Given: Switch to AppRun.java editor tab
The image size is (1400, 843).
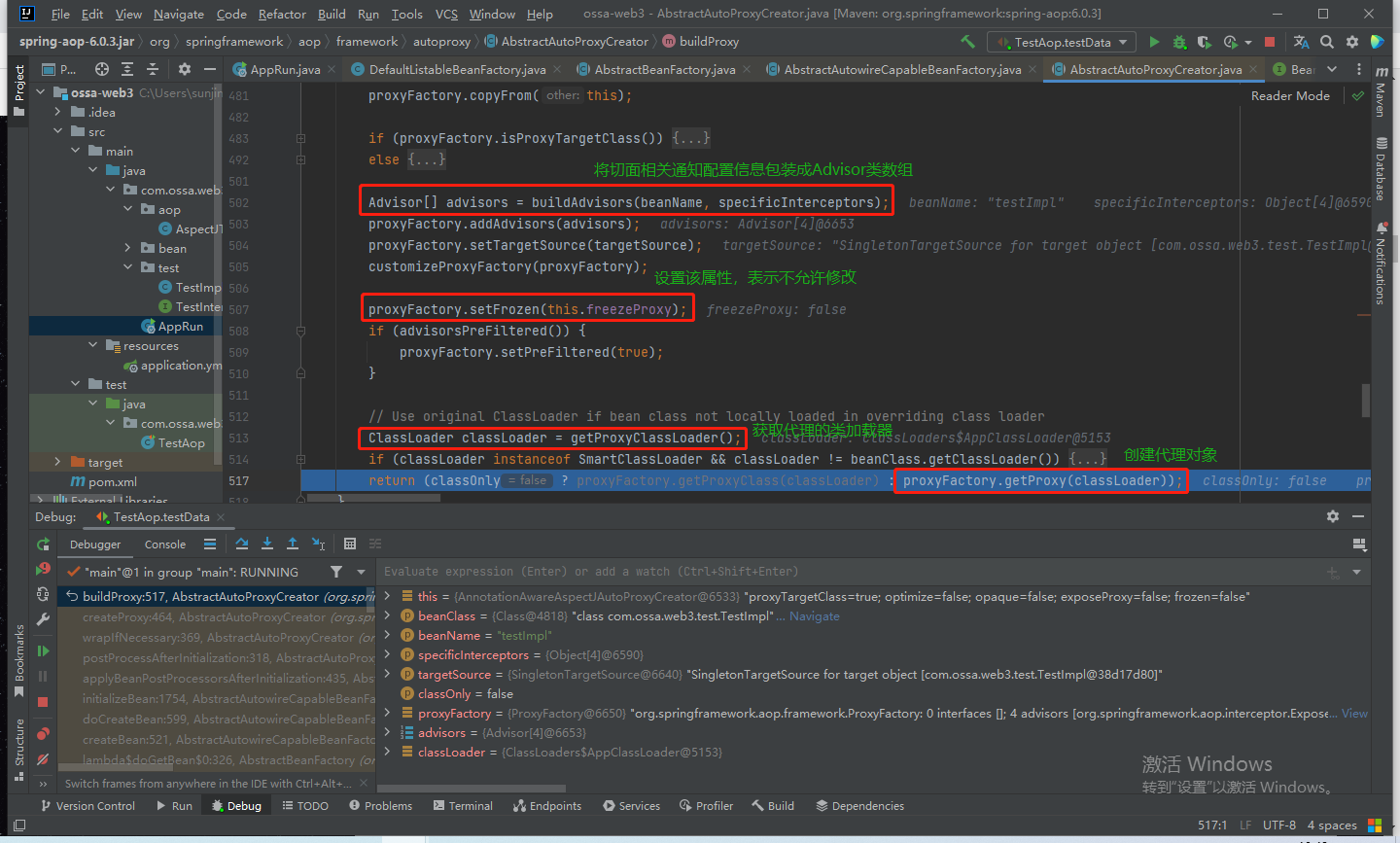Looking at the screenshot, I should pos(285,69).
